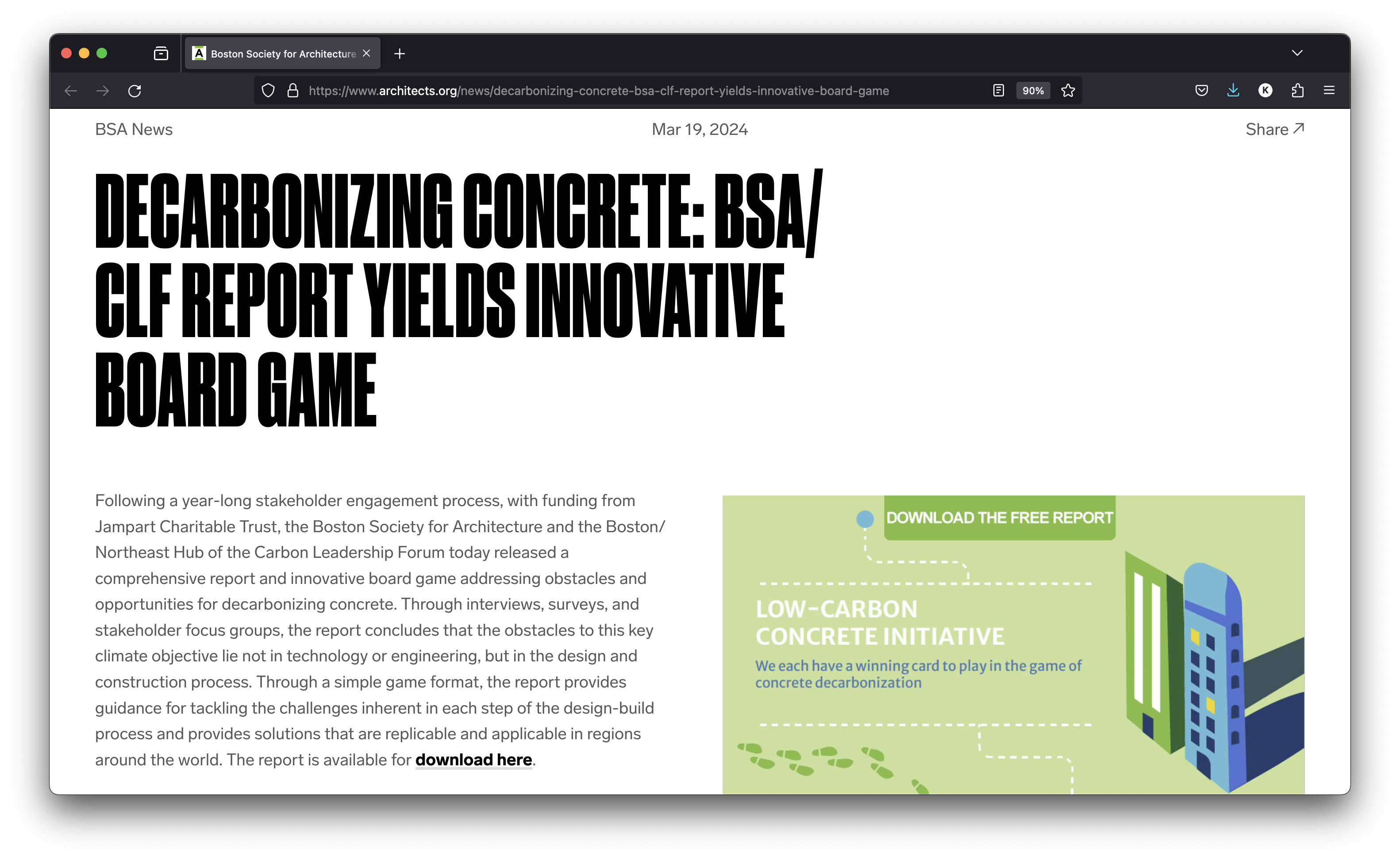Open the tracking protection shield icon
This screenshot has height=860, width=1400.
tap(268, 91)
